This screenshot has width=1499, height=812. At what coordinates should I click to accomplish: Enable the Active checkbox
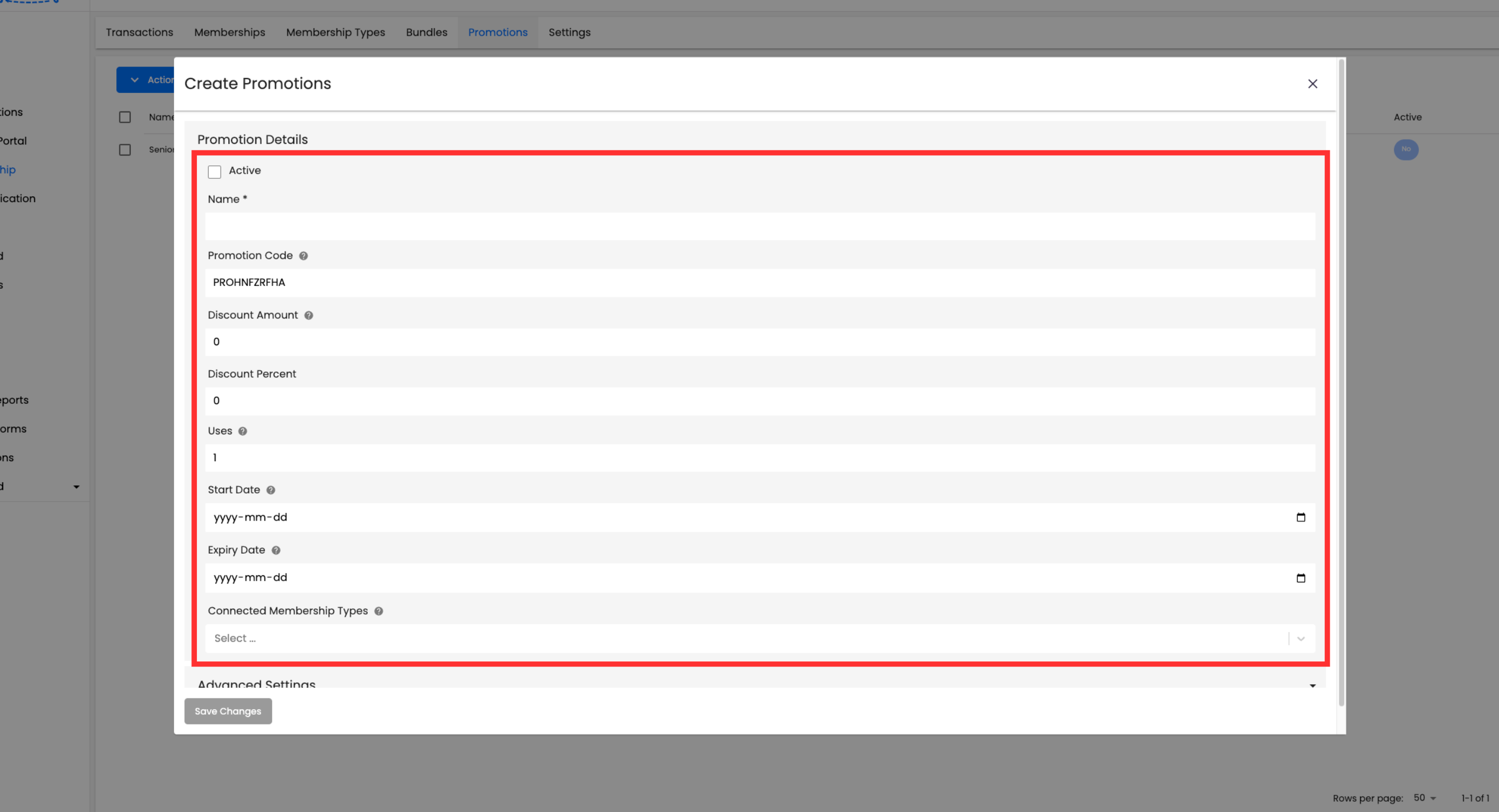click(214, 171)
